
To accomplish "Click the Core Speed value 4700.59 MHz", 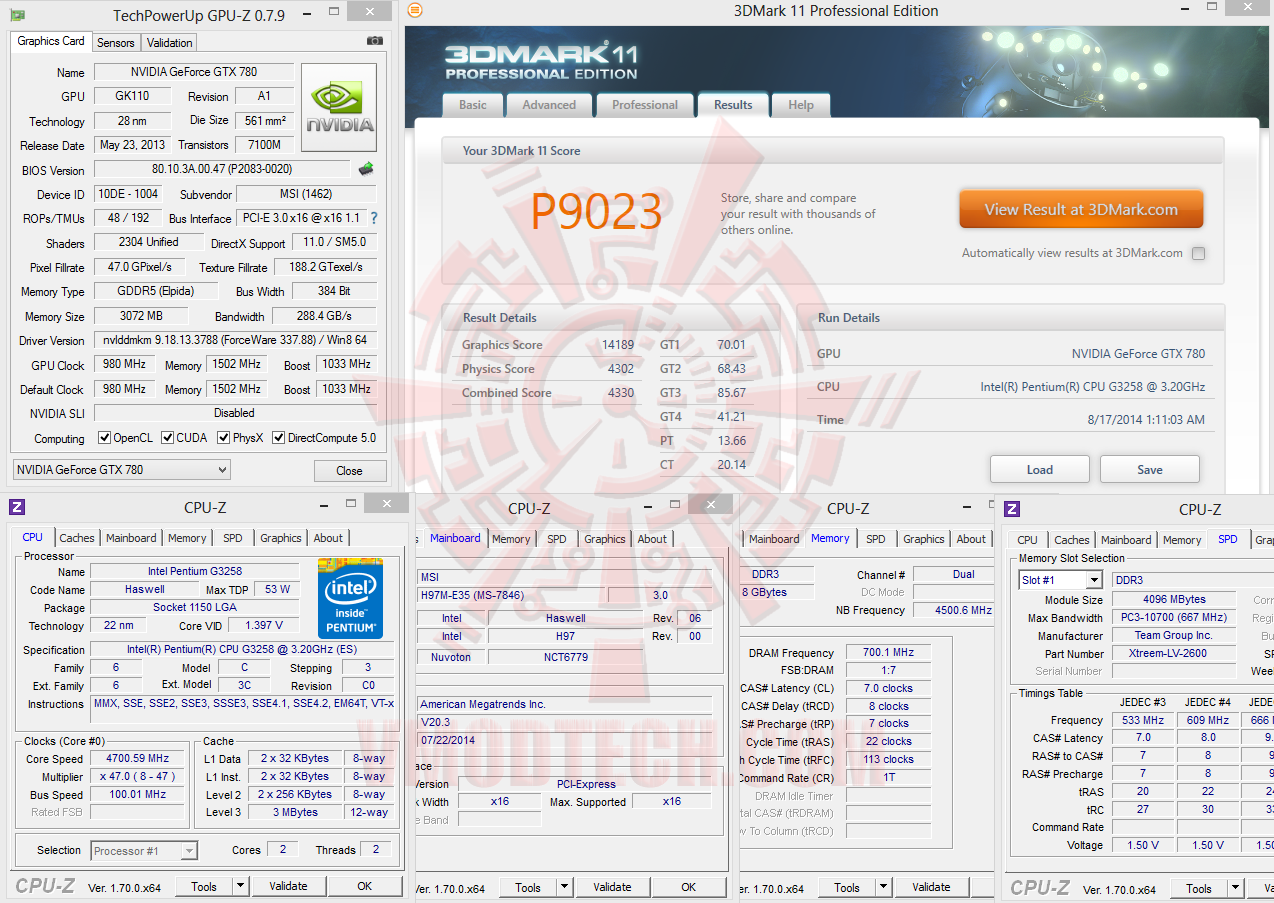I will coord(136,758).
